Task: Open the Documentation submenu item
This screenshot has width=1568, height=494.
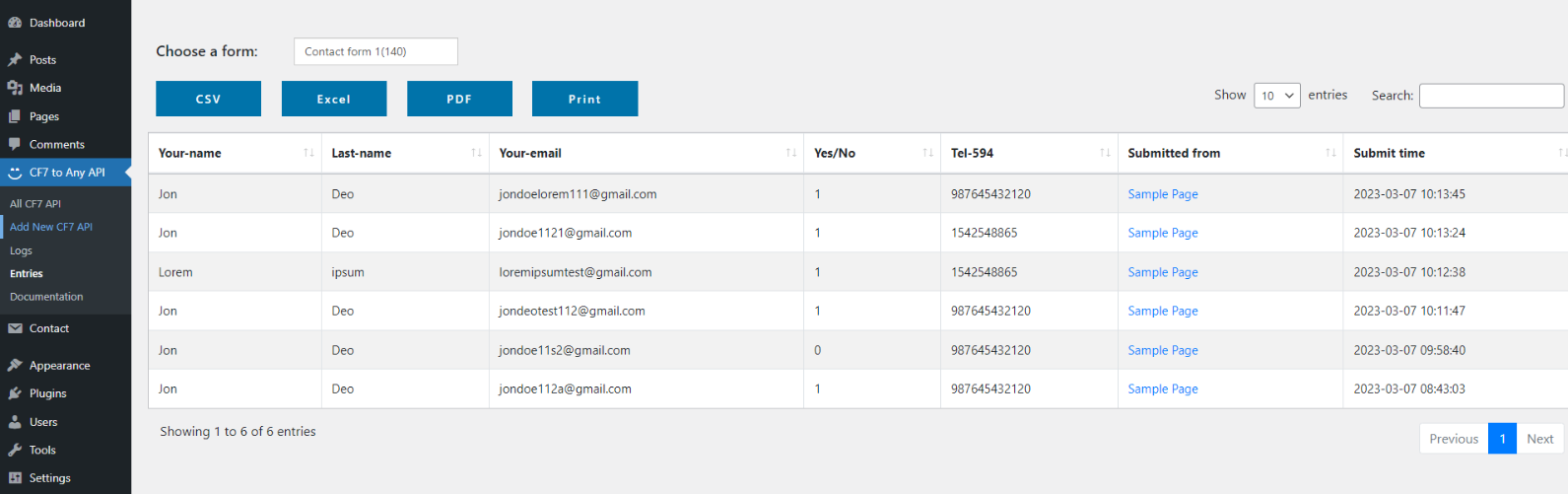Action: [x=46, y=297]
